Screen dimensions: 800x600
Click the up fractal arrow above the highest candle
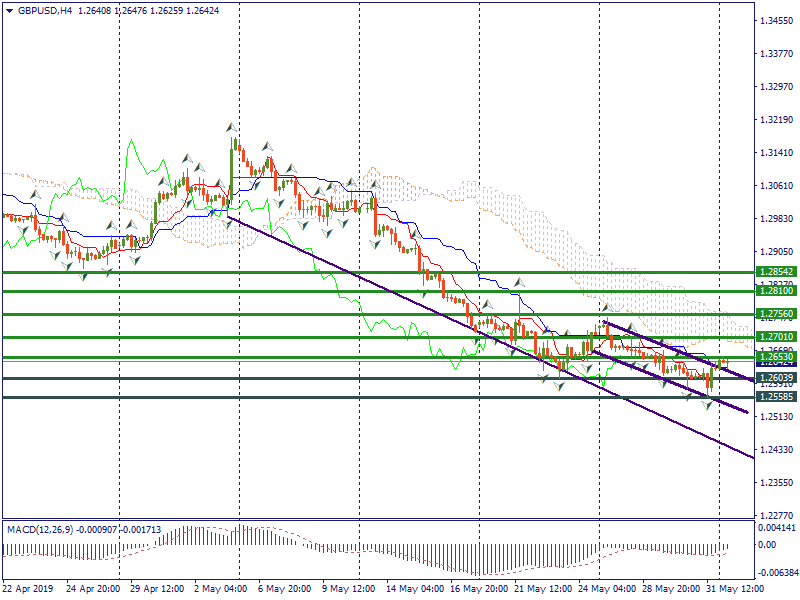(x=232, y=128)
